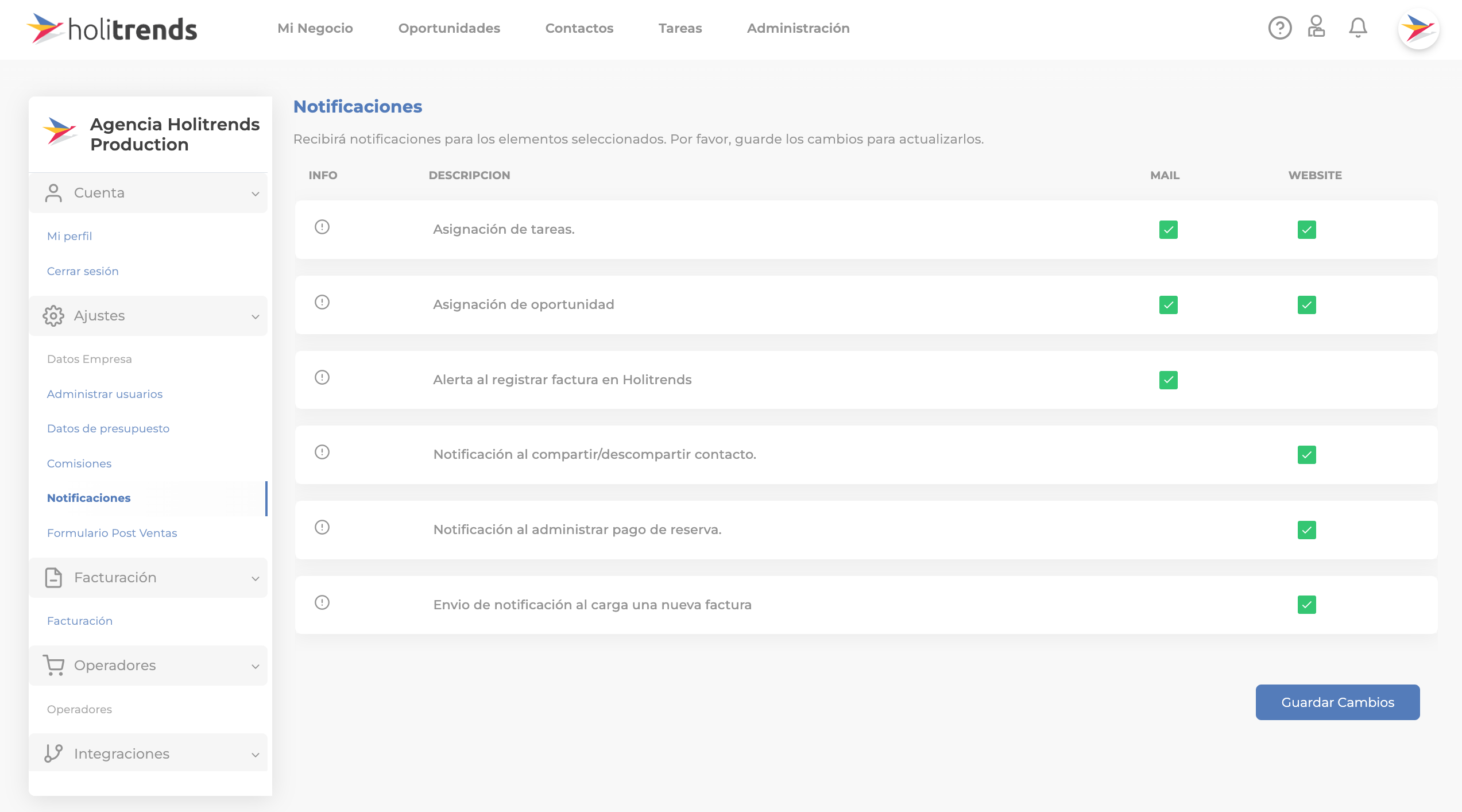Uncheck Mail for Alerta al registrar factura
Viewport: 1462px width, 812px height.
[x=1169, y=380]
